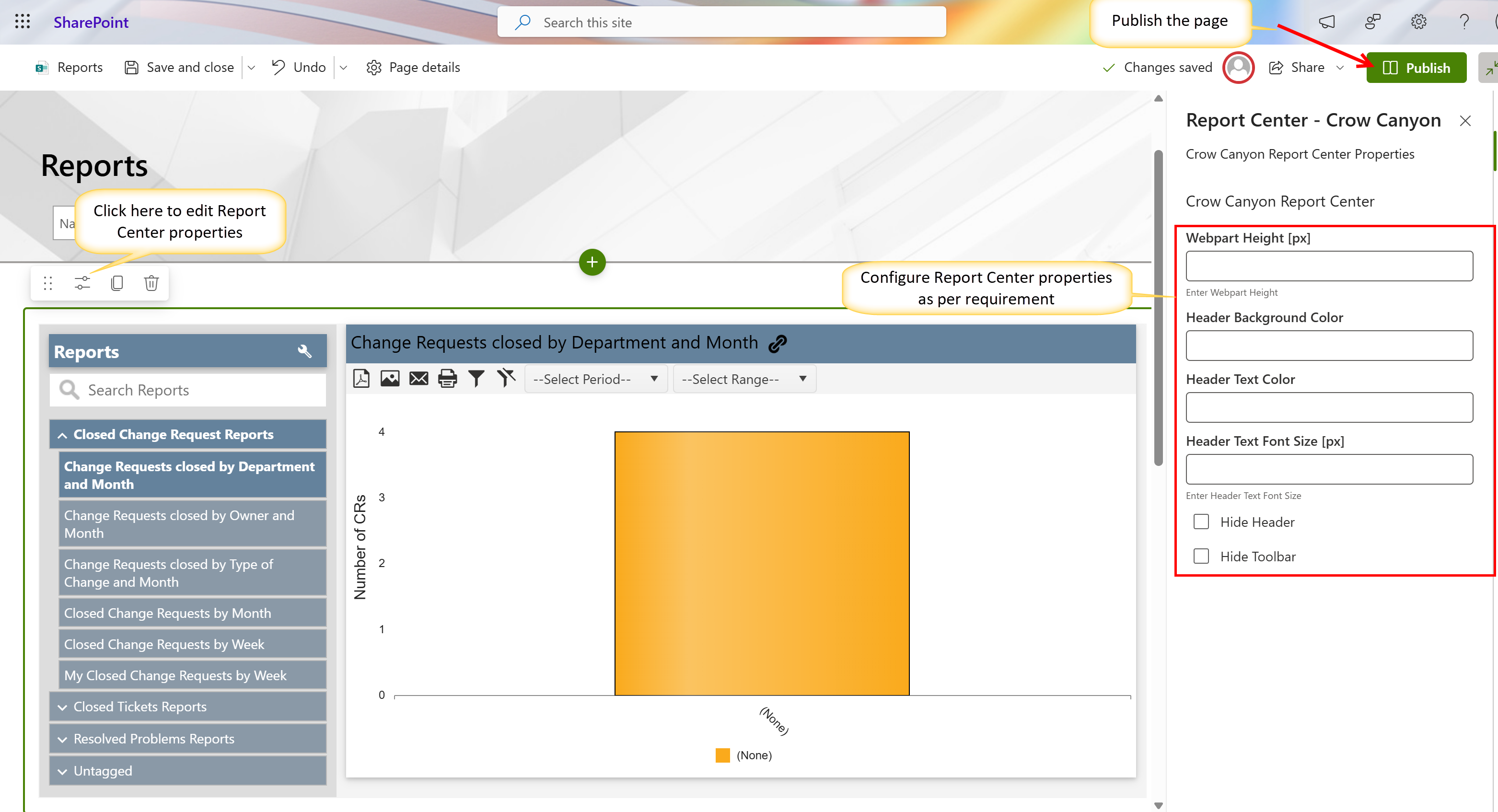Screen dimensions: 1498x812
Task: Open the filter funnel icon
Action: coord(476,379)
